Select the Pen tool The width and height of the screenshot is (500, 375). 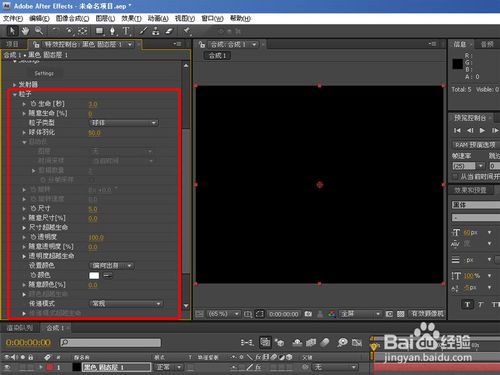(113, 31)
